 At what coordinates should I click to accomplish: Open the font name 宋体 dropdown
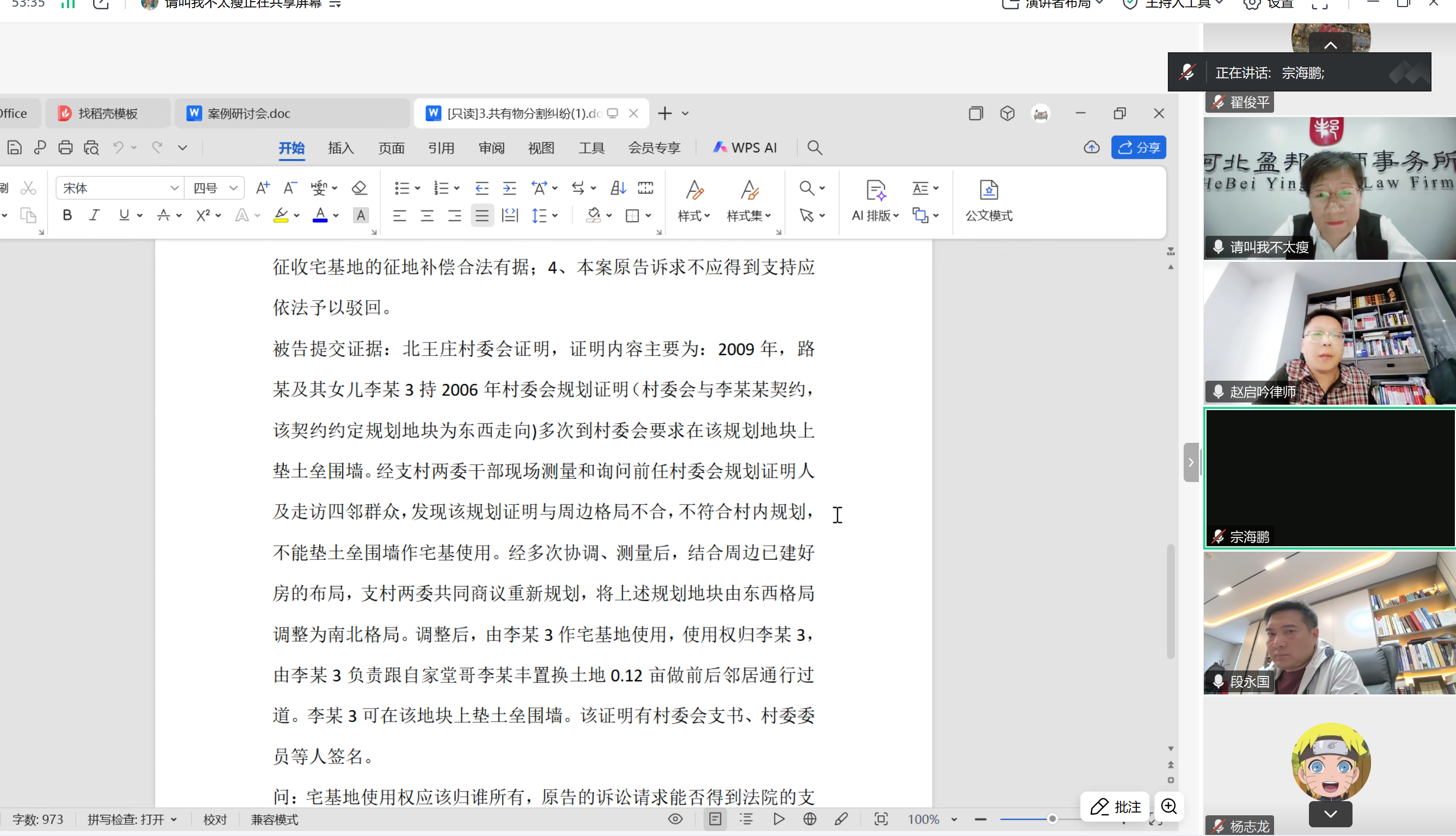pyautogui.click(x=119, y=188)
